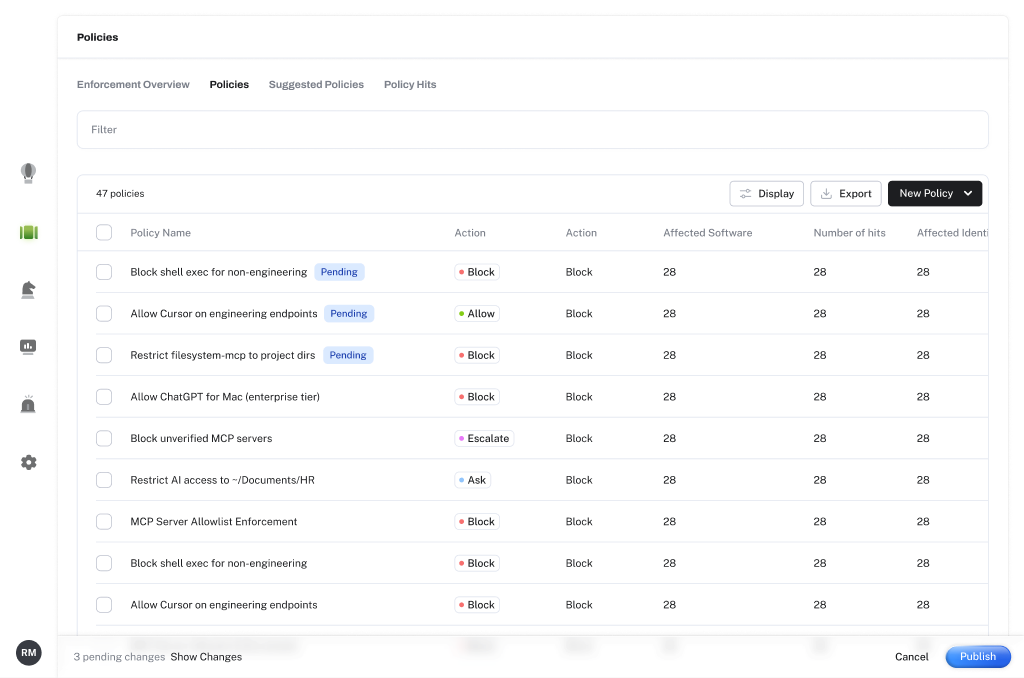The width and height of the screenshot is (1024, 678).
Task: Open Escalate action of Block unverified MCP servers
Action: click(x=484, y=438)
